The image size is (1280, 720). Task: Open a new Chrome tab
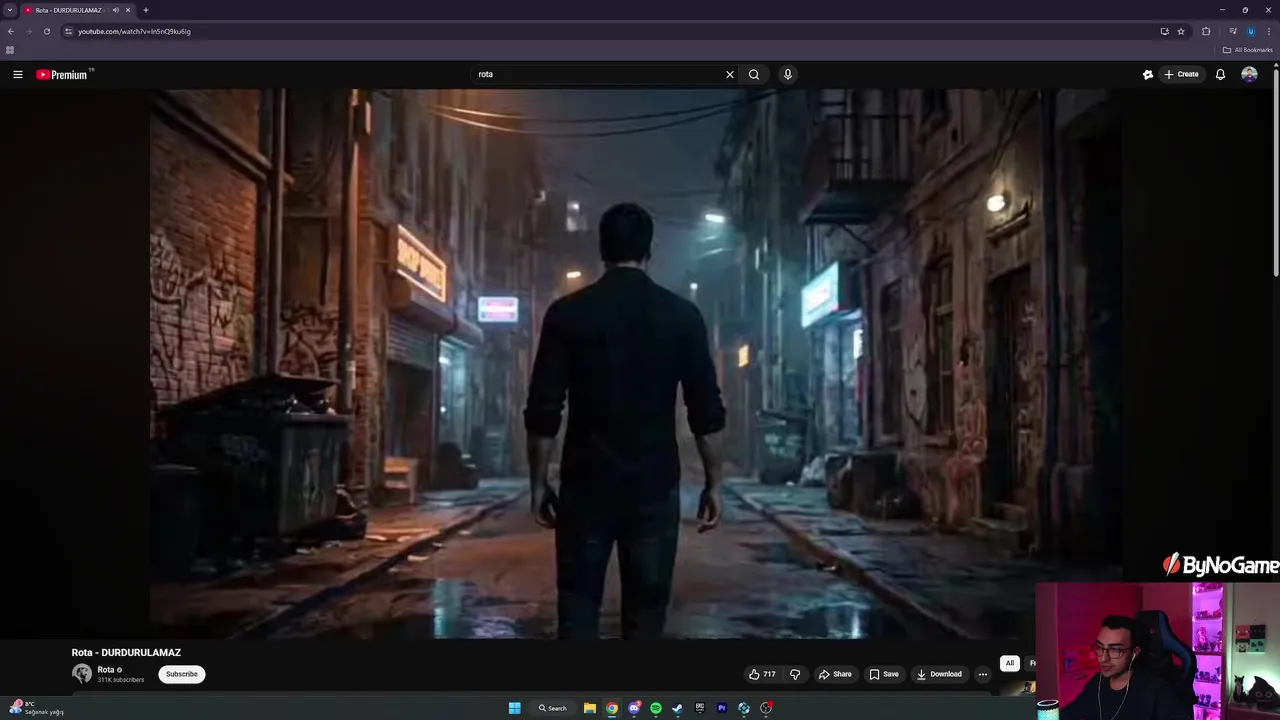(x=146, y=10)
